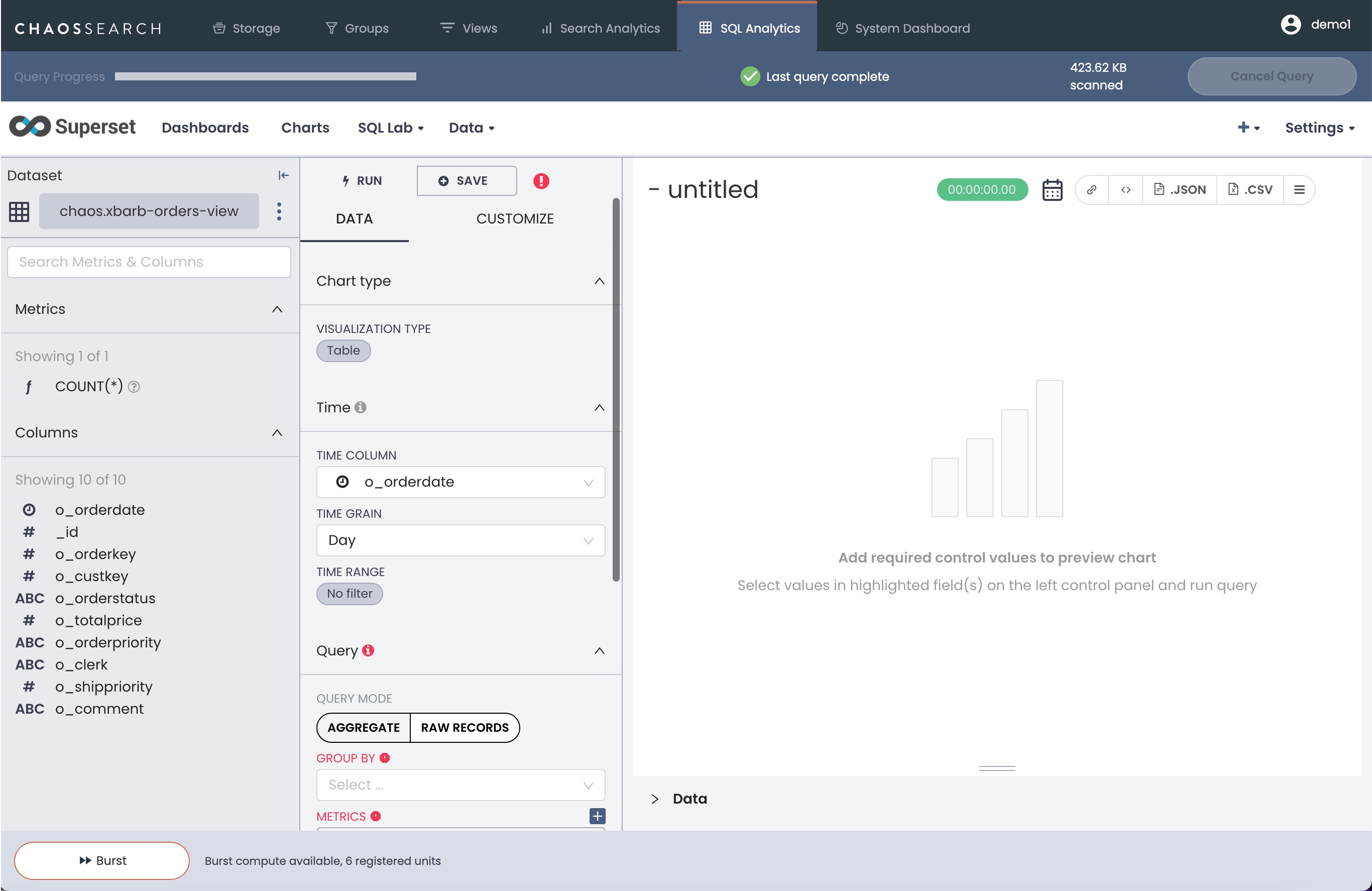
Task: Select AGGREGATE query mode
Action: click(363, 728)
